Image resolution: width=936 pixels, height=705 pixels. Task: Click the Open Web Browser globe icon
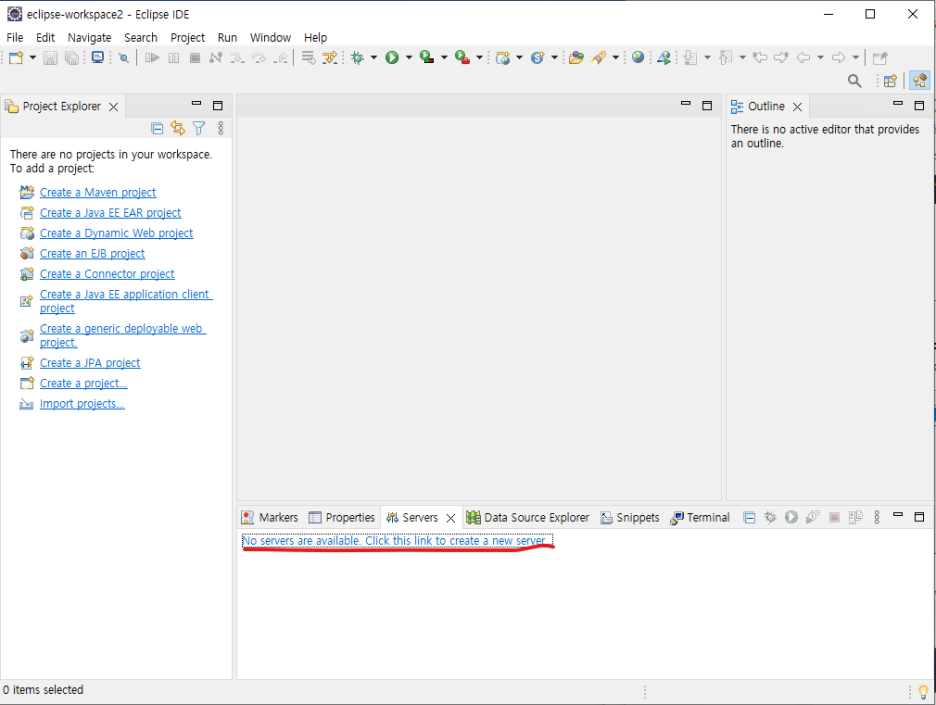pyautogui.click(x=638, y=58)
